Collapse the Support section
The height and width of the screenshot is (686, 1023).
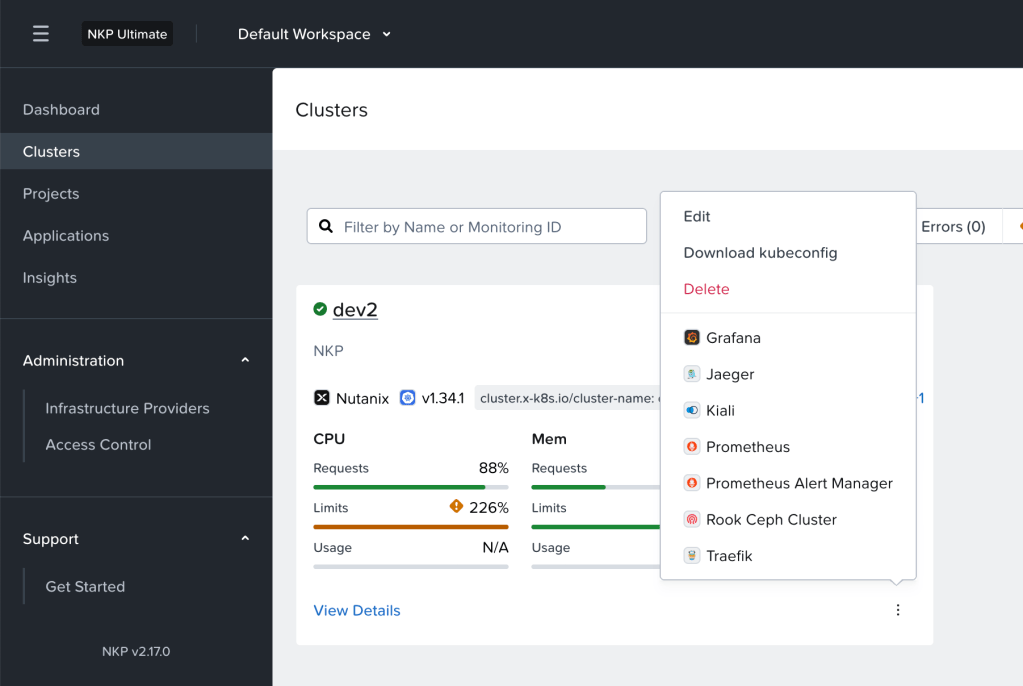point(245,539)
